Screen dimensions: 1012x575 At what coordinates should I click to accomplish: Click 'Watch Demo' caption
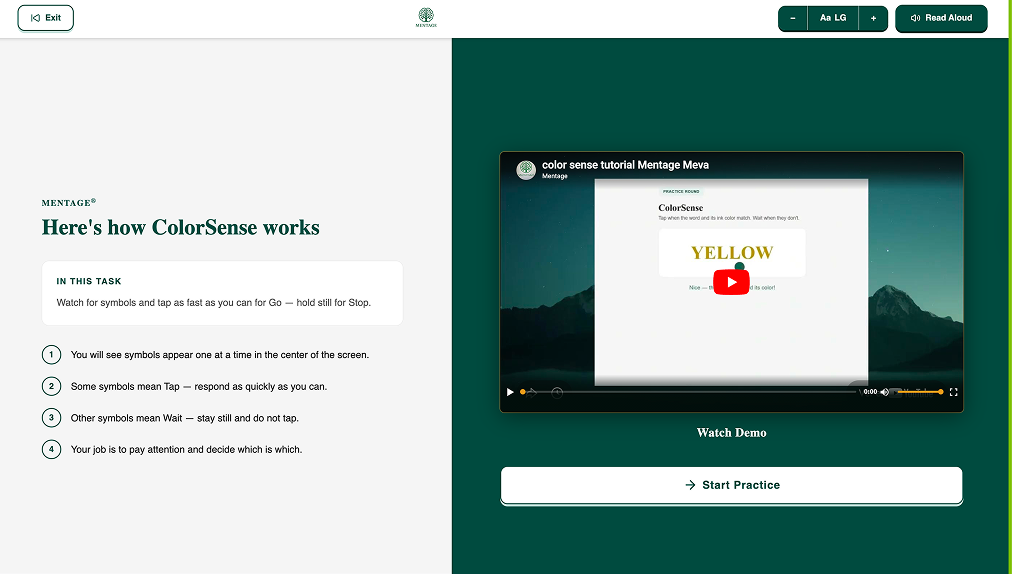point(731,433)
